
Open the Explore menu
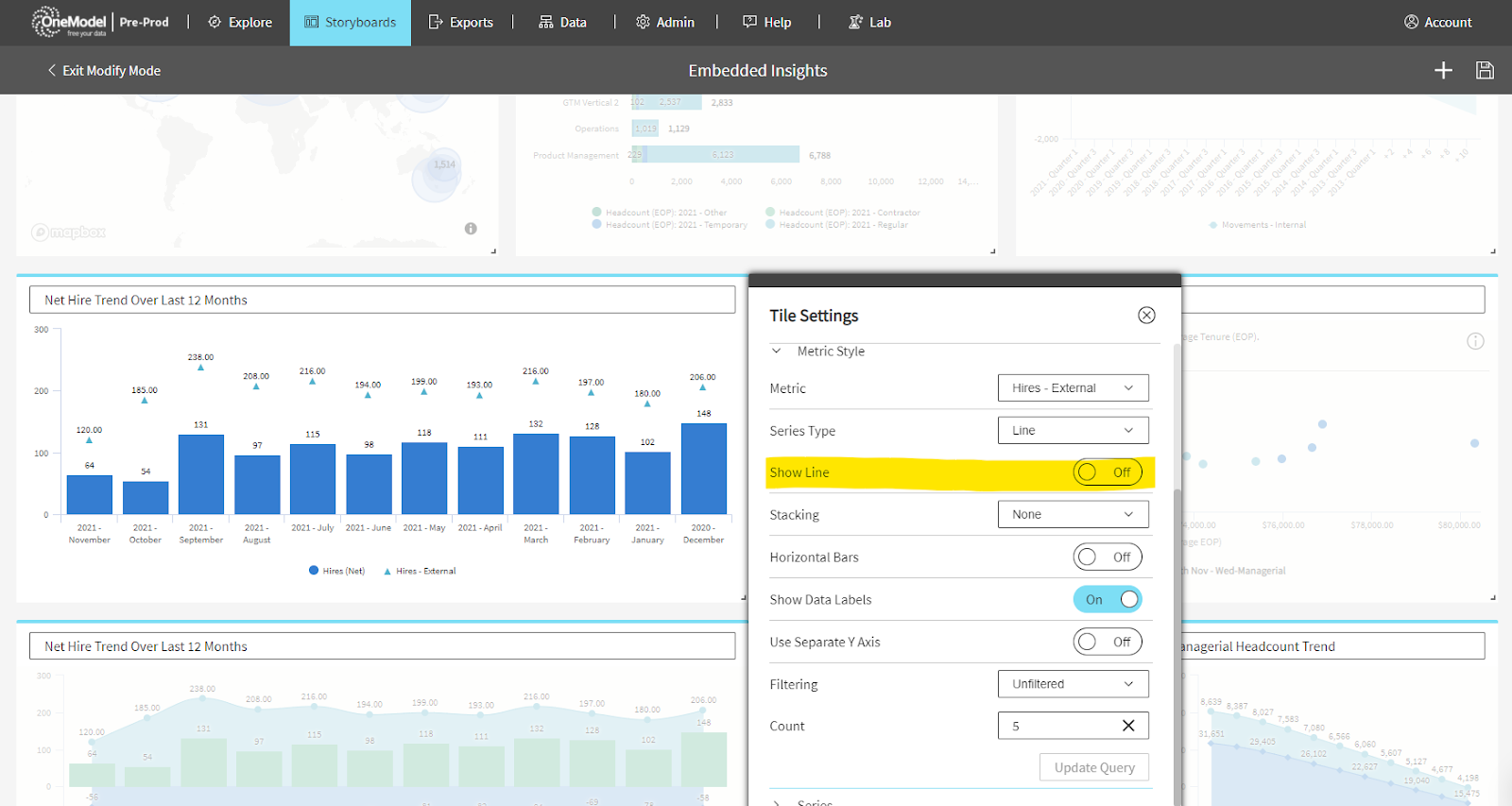240,23
